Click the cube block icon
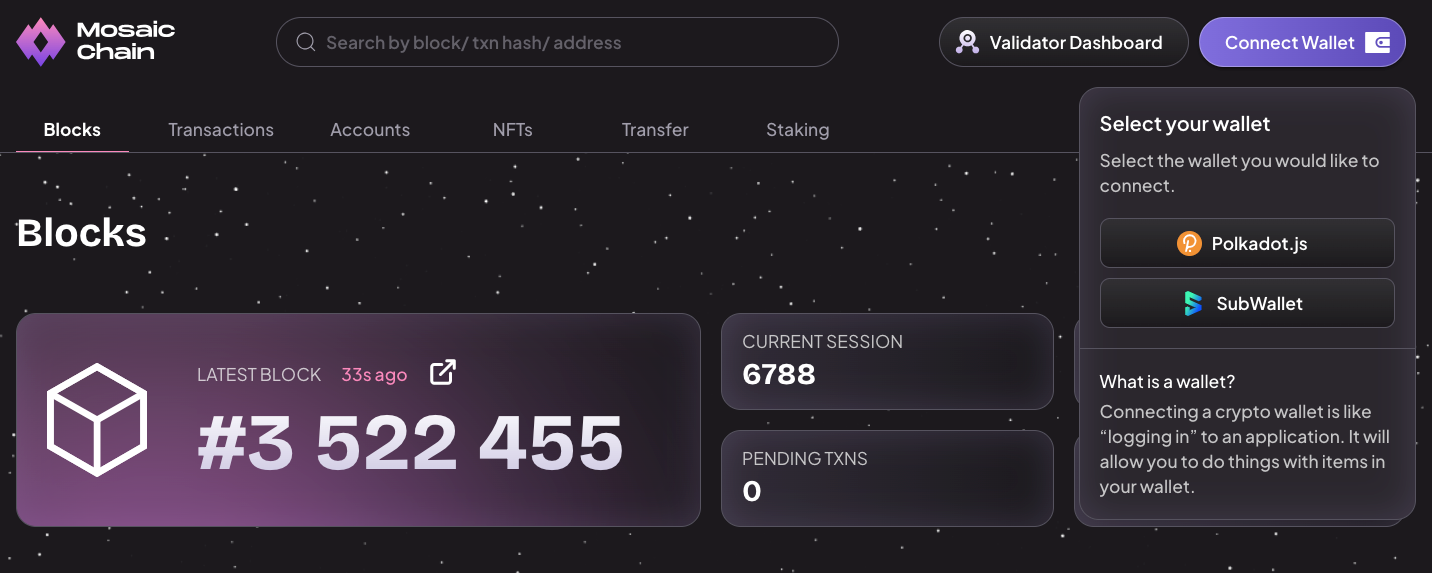The image size is (1432, 573). click(97, 420)
